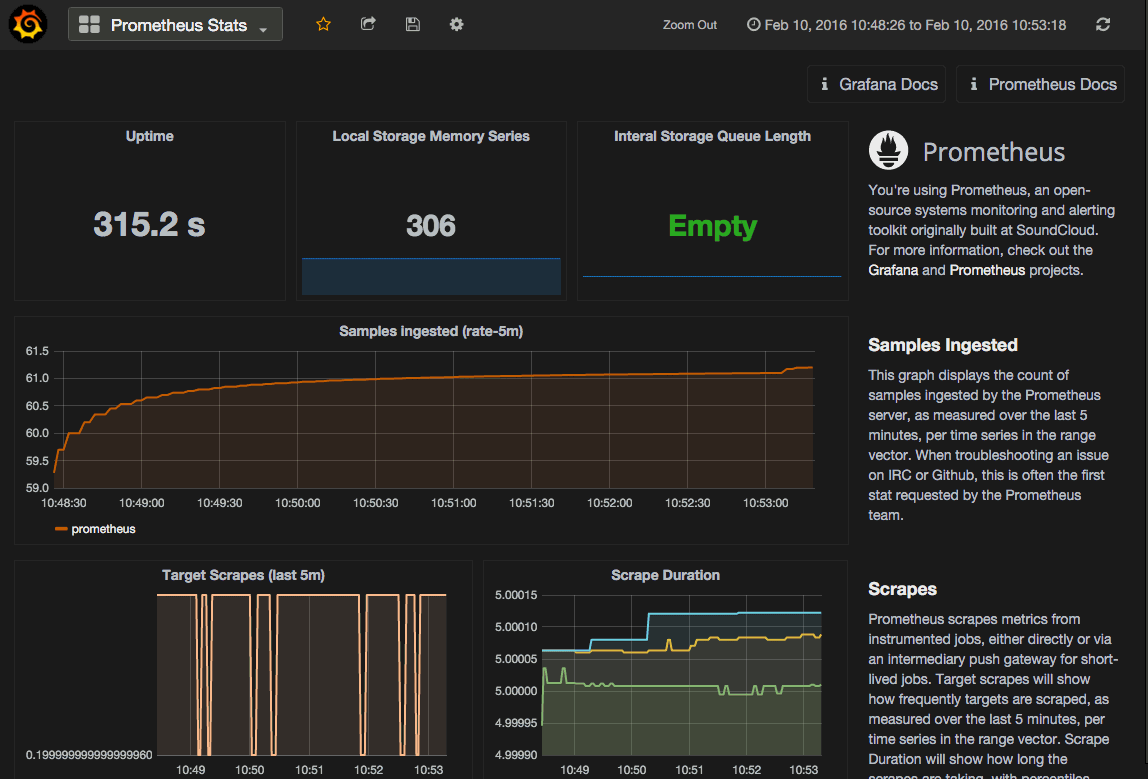Viewport: 1148px width, 779px height.
Task: Open dashboard settings gear
Action: 456,24
